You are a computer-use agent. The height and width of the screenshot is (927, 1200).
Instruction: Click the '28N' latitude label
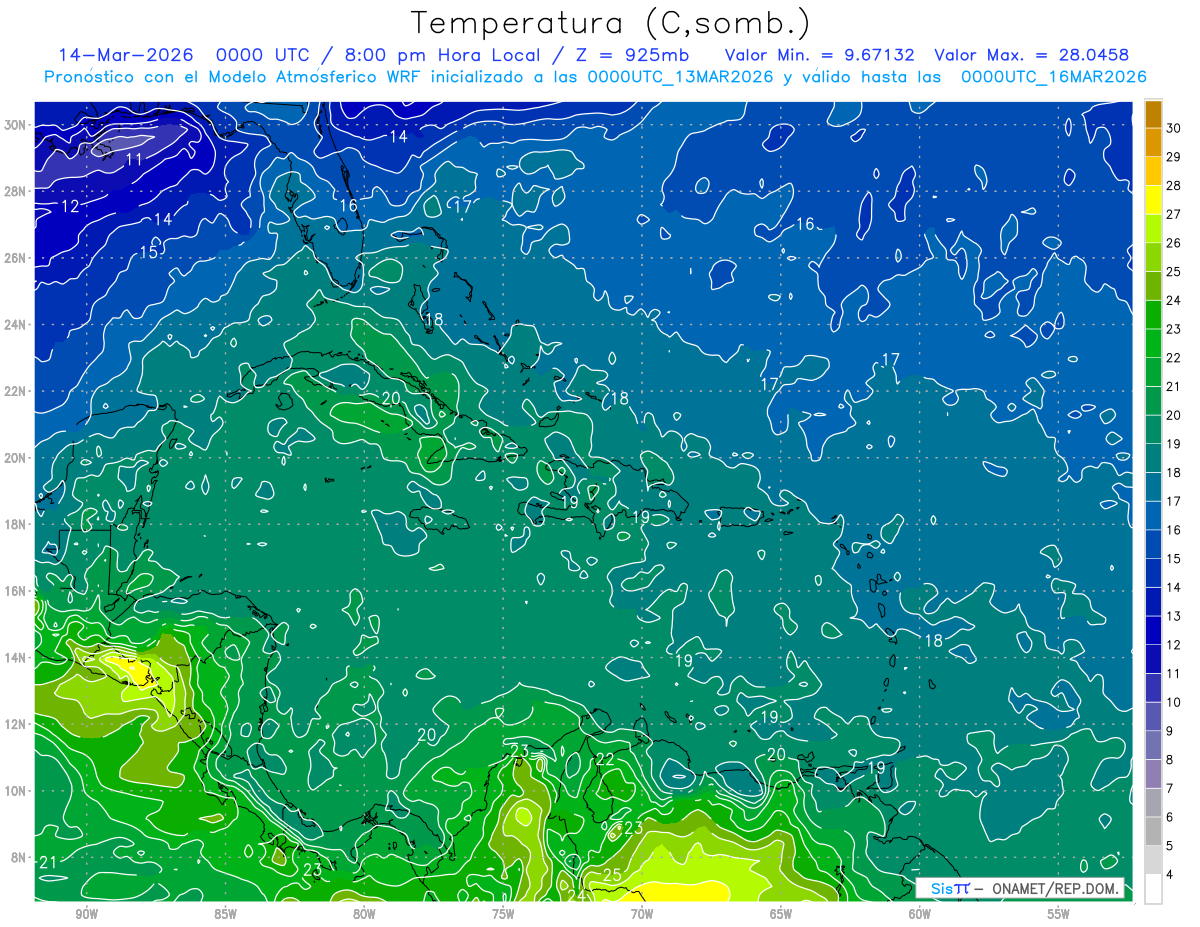17,191
